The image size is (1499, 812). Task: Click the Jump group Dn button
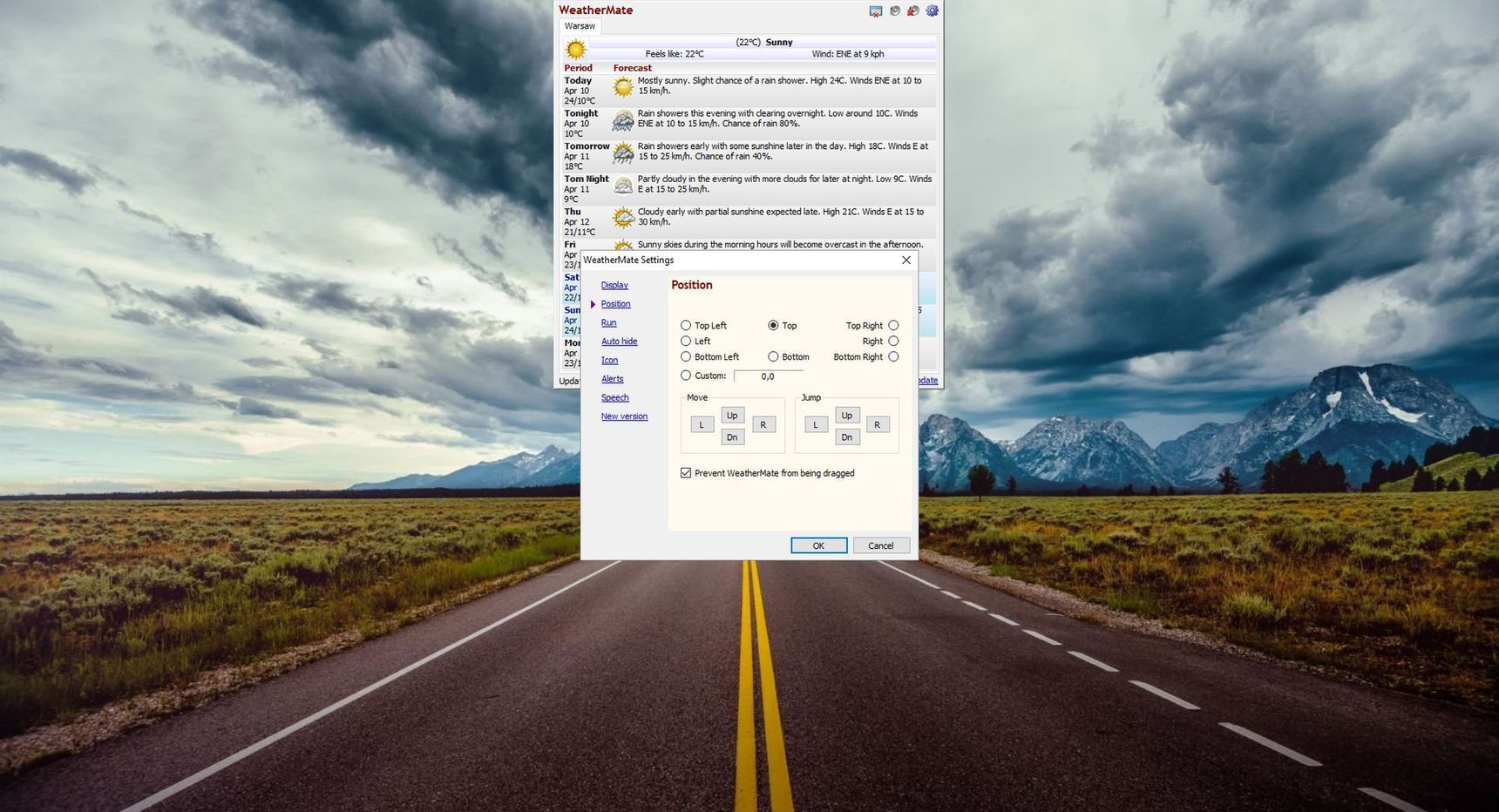click(x=846, y=437)
